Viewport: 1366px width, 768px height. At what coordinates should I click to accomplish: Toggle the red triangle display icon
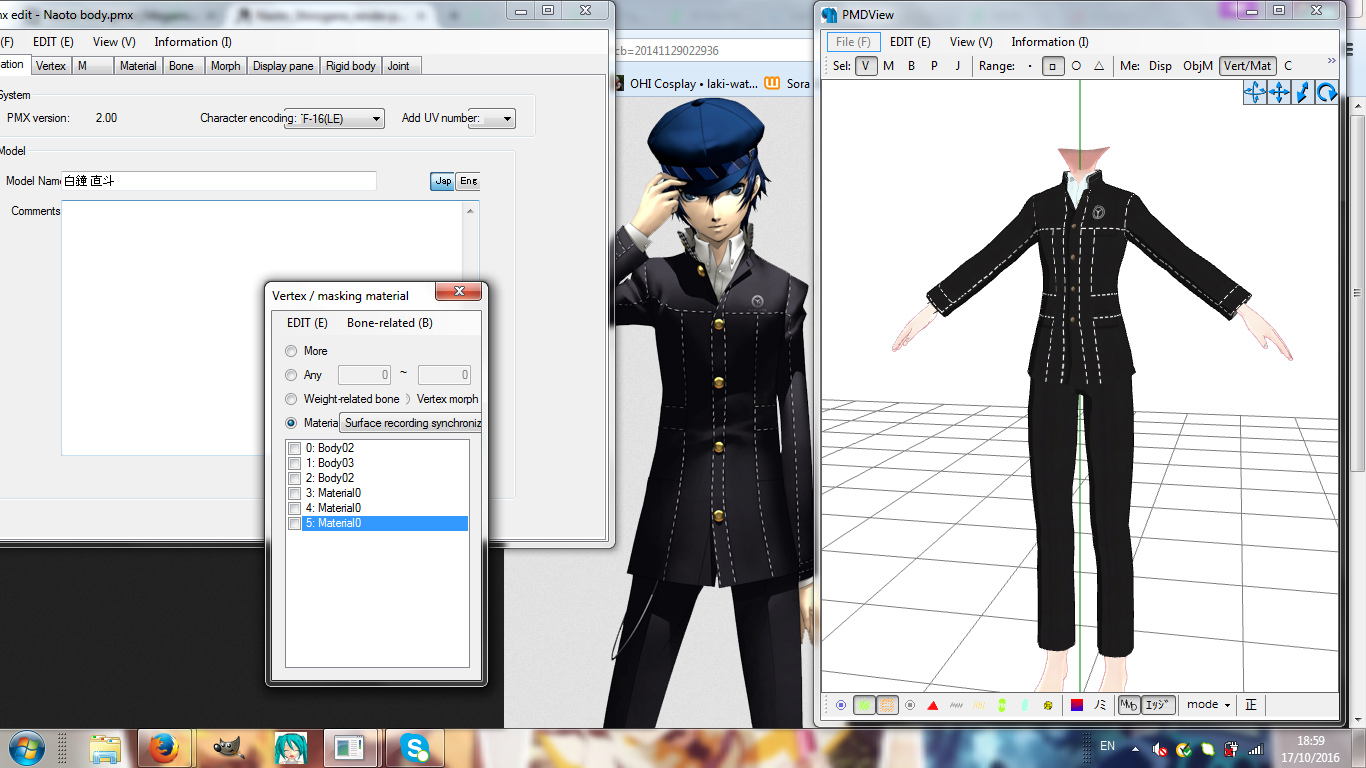click(x=933, y=705)
